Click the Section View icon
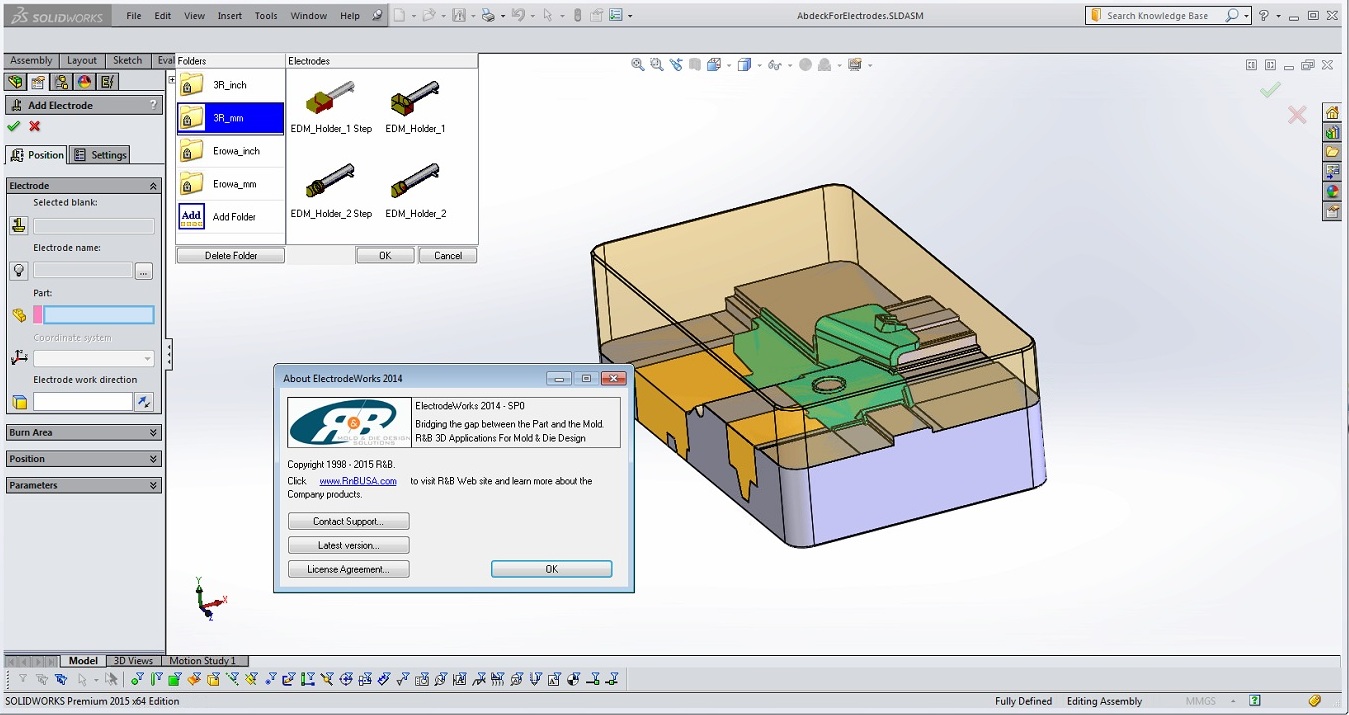The width and height of the screenshot is (1349, 715). [x=694, y=65]
